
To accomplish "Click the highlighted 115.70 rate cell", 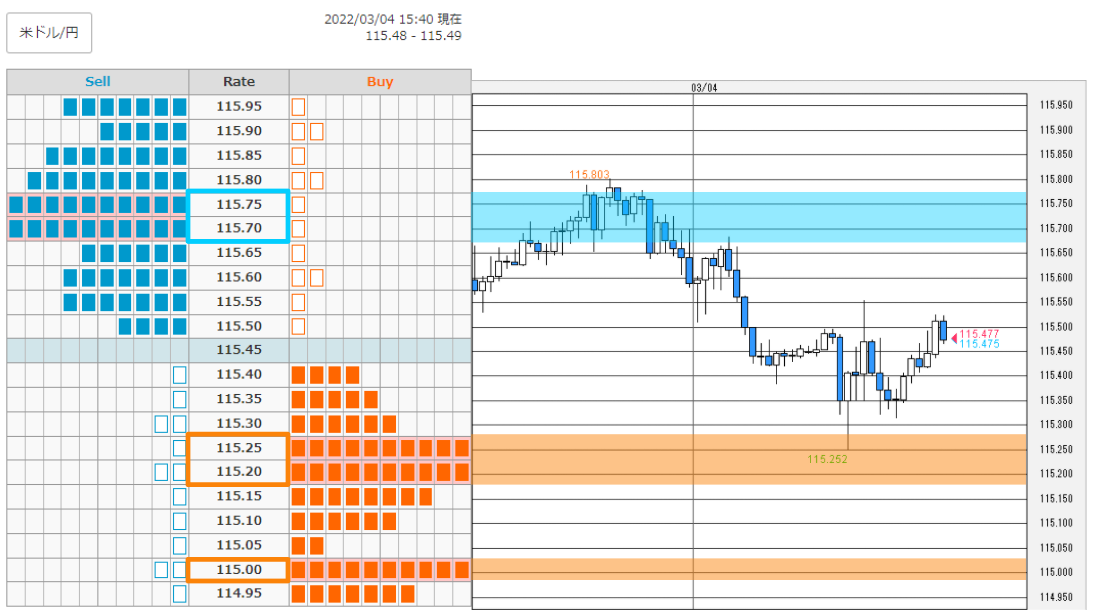I will 239,228.
